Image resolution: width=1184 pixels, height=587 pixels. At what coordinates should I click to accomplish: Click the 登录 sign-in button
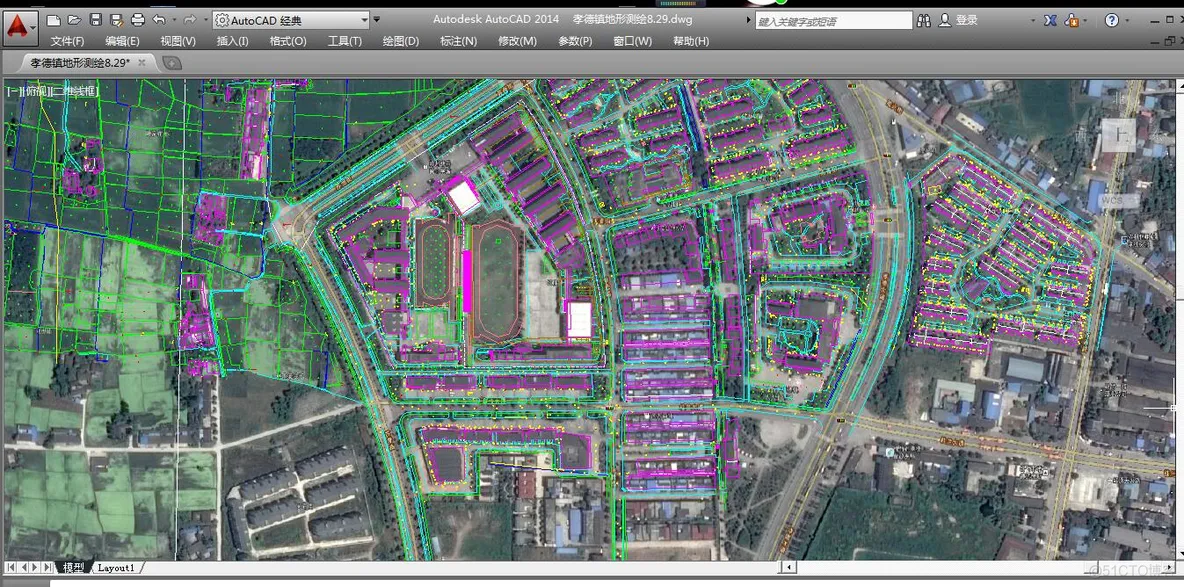tap(959, 21)
